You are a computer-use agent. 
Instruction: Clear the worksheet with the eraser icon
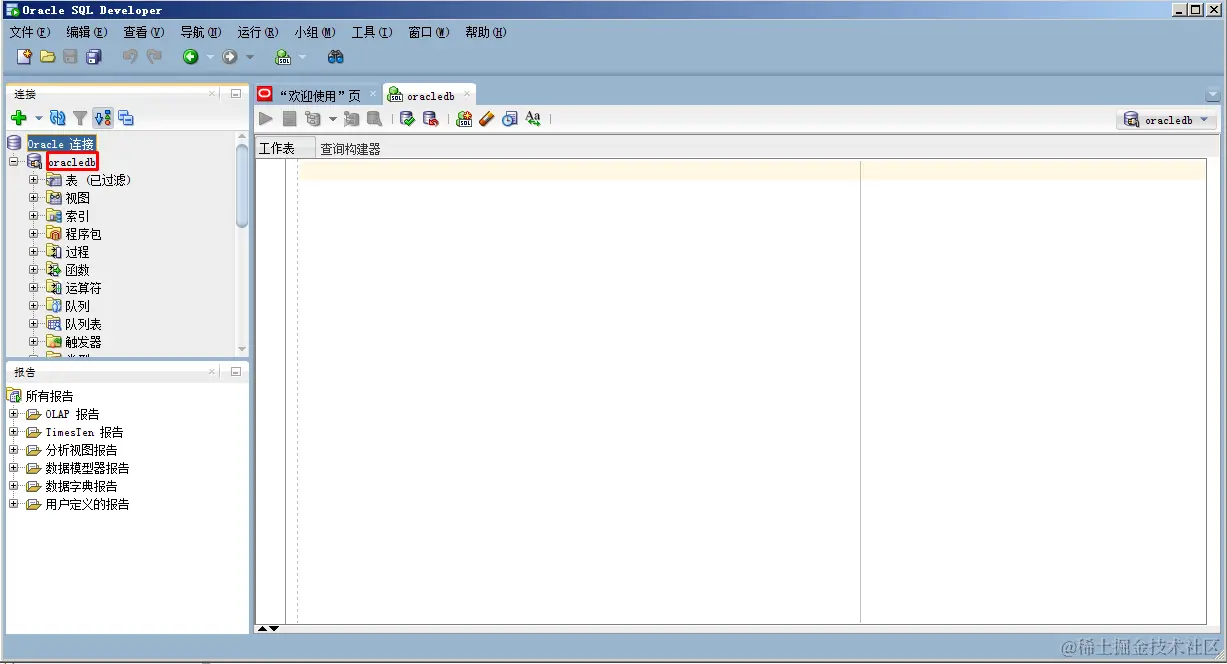coord(487,118)
